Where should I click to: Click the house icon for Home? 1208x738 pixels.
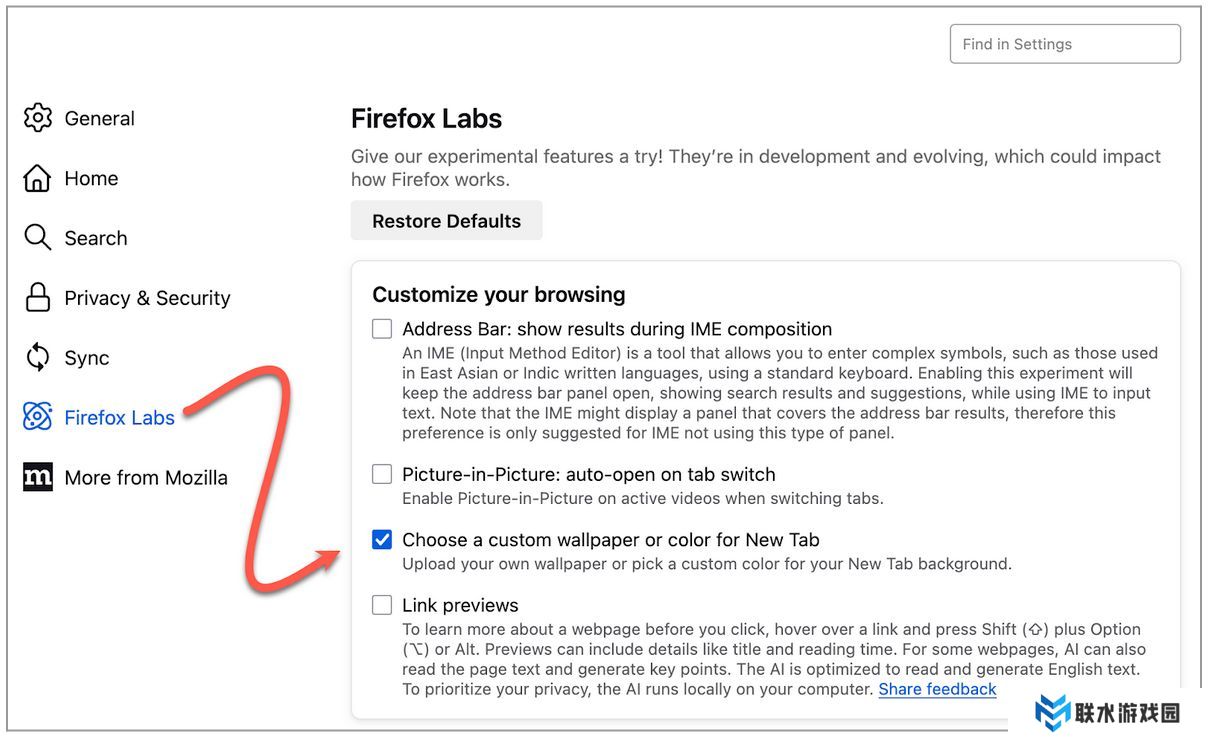[x=38, y=178]
